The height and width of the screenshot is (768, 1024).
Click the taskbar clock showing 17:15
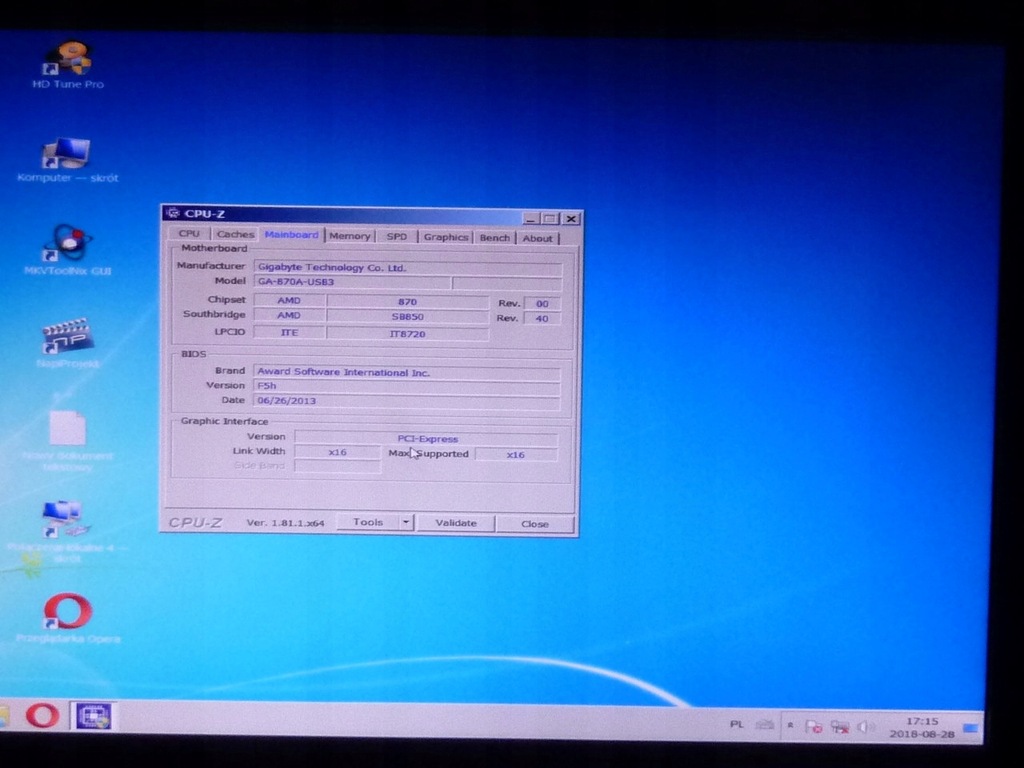922,727
